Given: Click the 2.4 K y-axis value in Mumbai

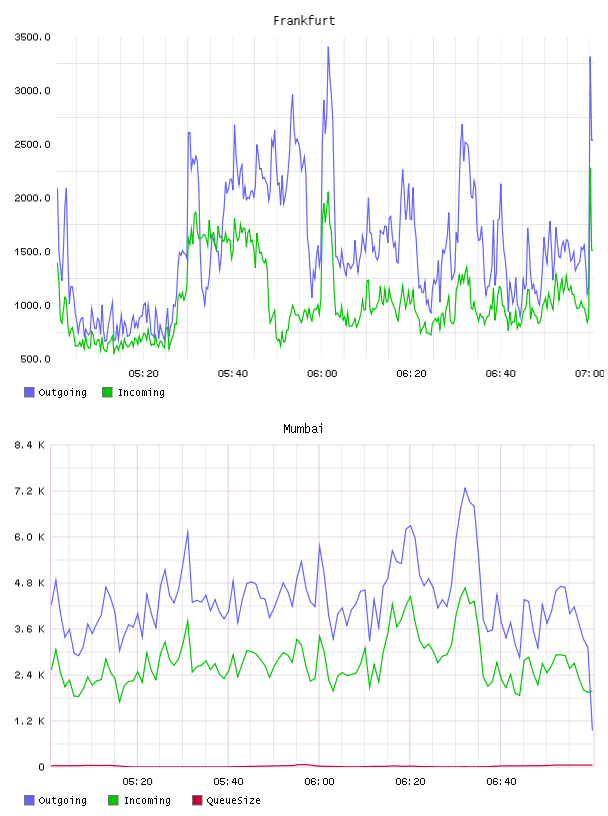Looking at the screenshot, I should click(29, 675).
